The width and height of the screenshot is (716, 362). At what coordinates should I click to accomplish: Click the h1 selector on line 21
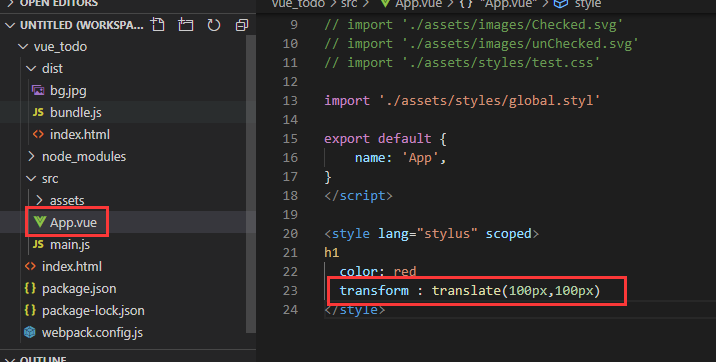point(332,252)
